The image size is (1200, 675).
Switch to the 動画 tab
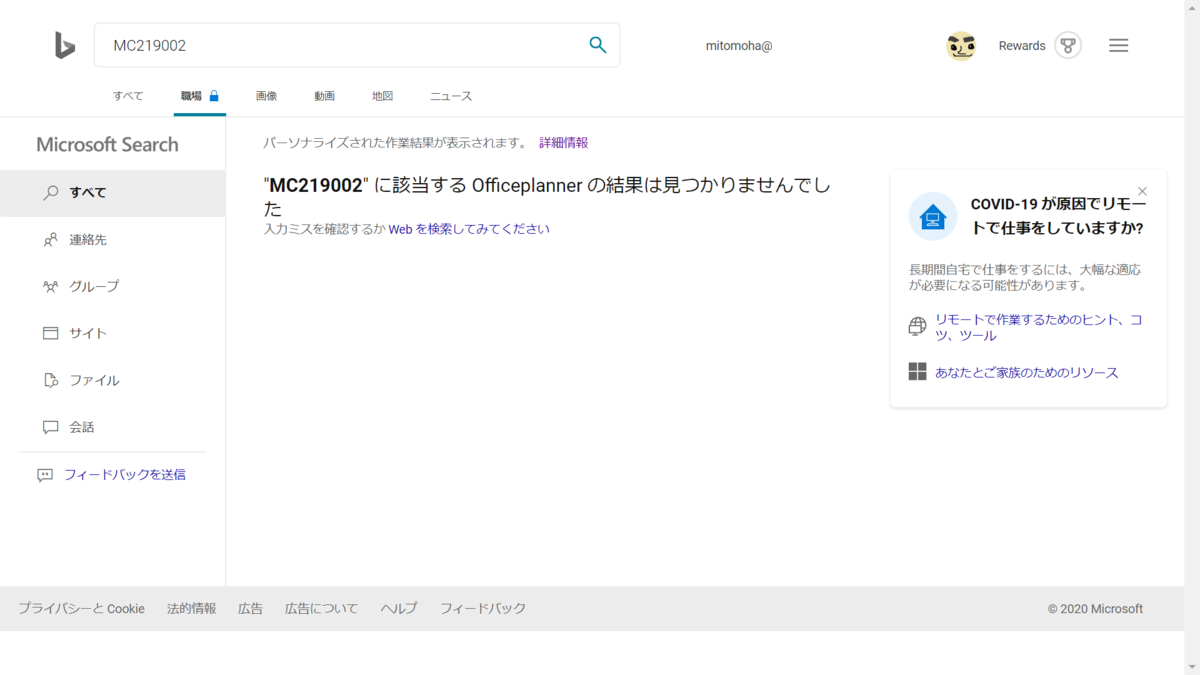pos(324,96)
